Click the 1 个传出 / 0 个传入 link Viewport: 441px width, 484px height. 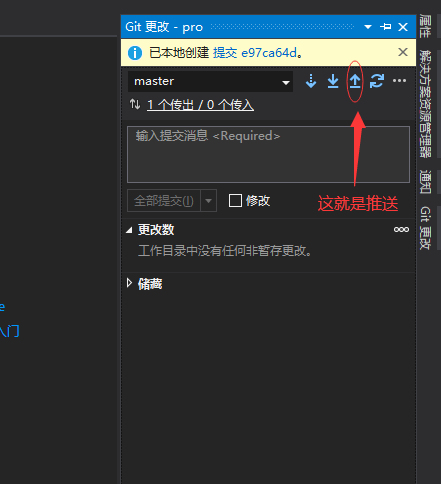[x=200, y=105]
